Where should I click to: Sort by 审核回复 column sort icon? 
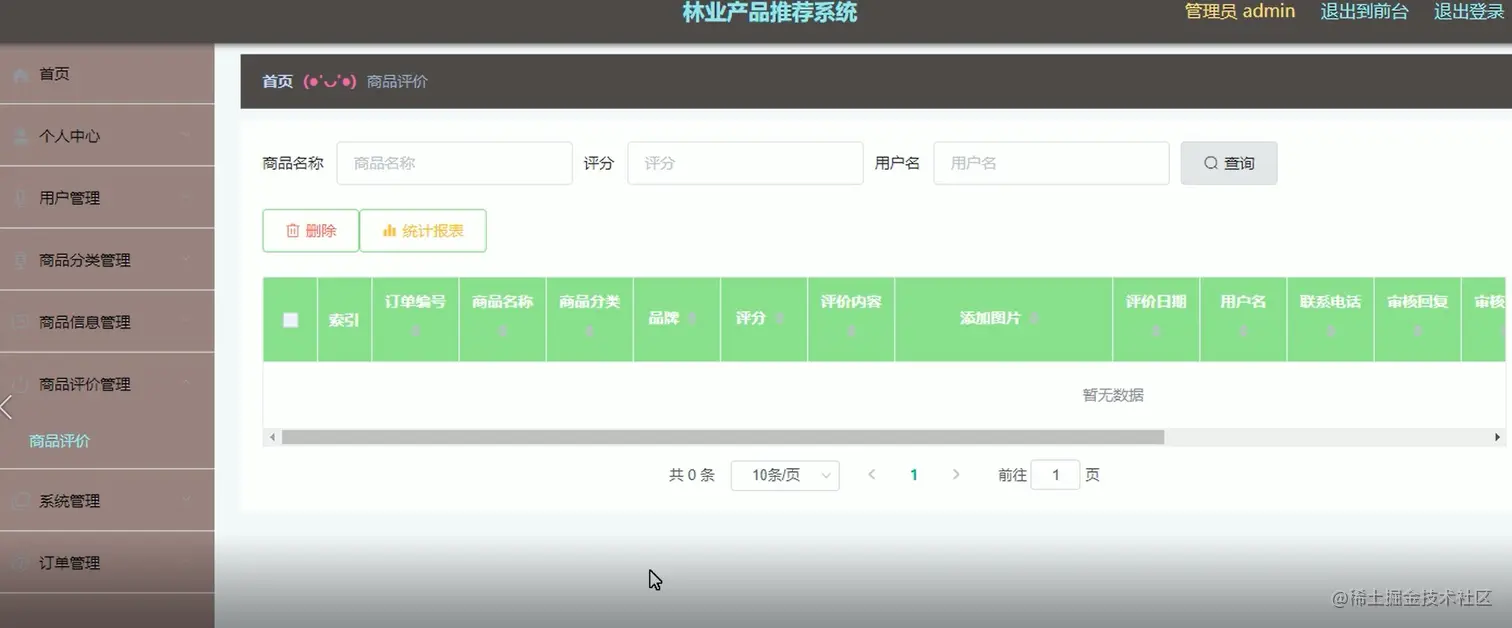click(x=1418, y=330)
